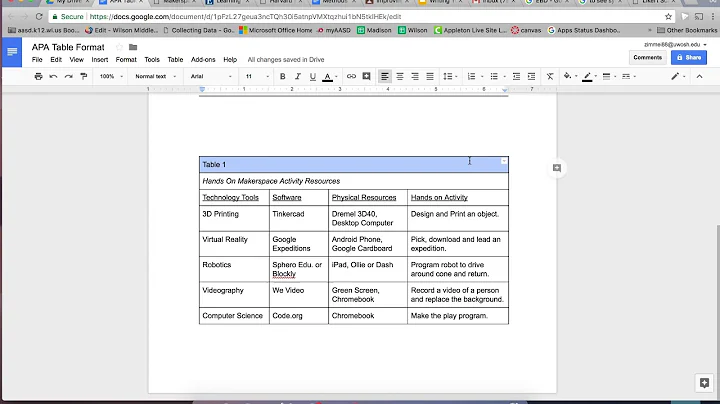Viewport: 720px width, 404px height.
Task: Toggle underline formatting
Action: point(313,76)
